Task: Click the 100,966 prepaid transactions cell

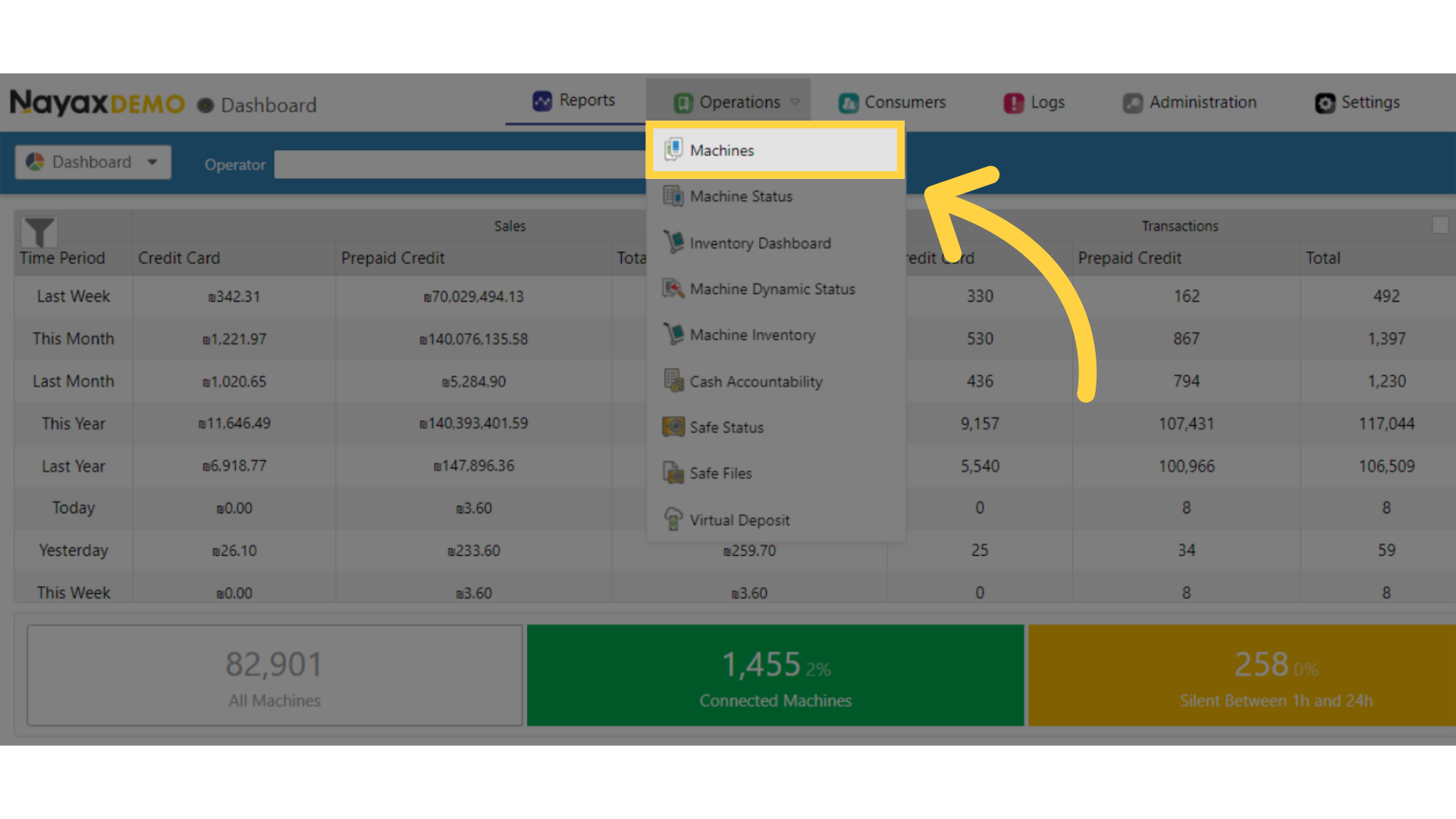Action: coord(1186,466)
